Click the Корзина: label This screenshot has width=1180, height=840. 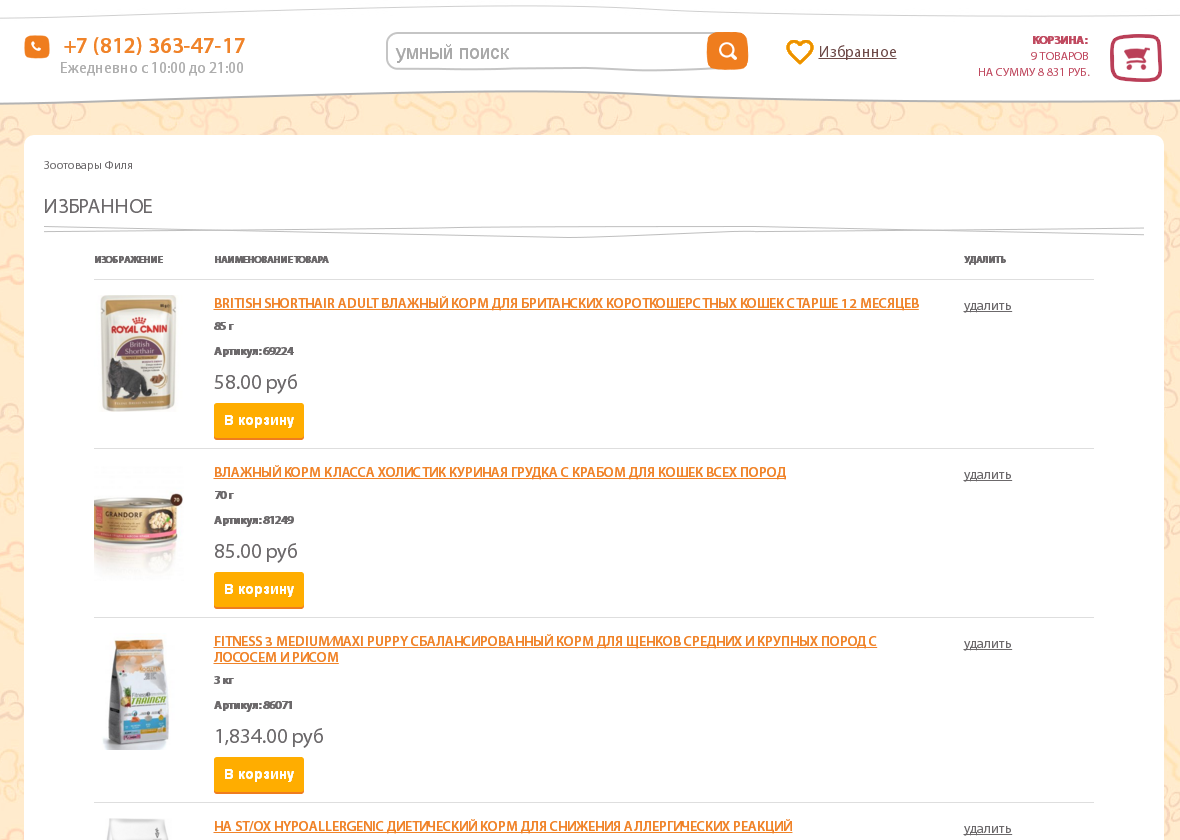click(1060, 40)
